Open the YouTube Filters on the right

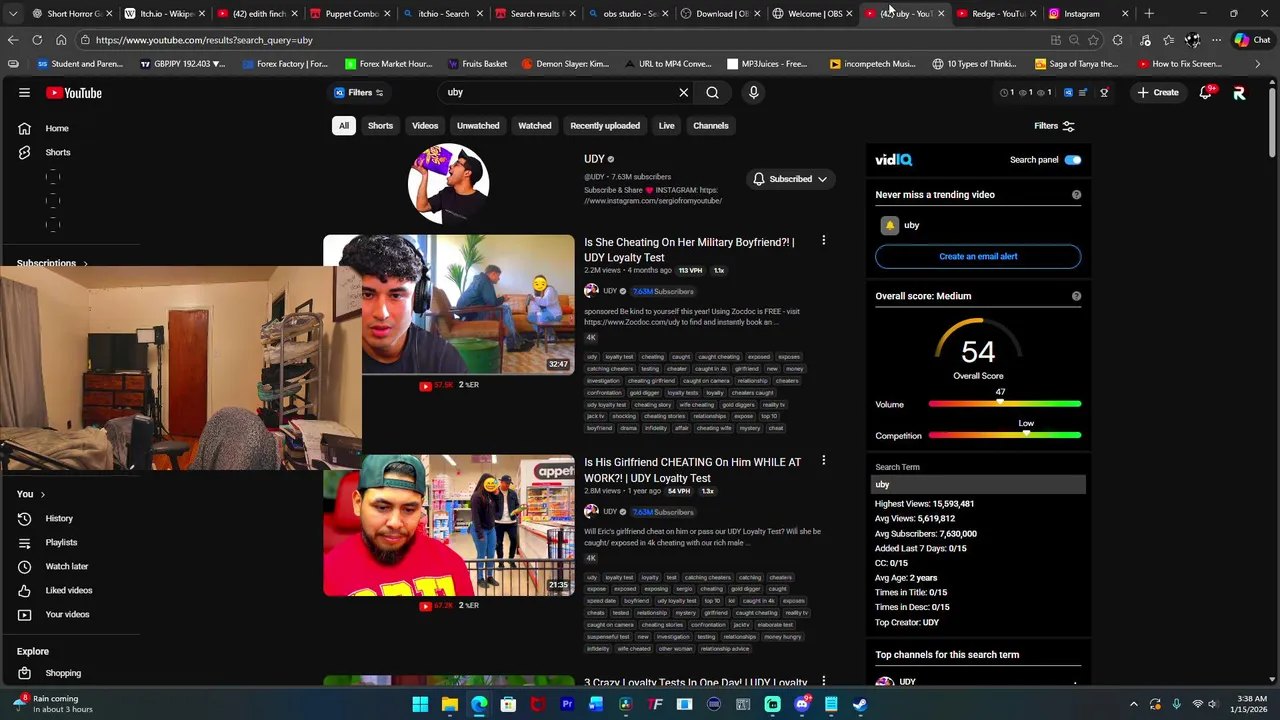pos(1054,126)
